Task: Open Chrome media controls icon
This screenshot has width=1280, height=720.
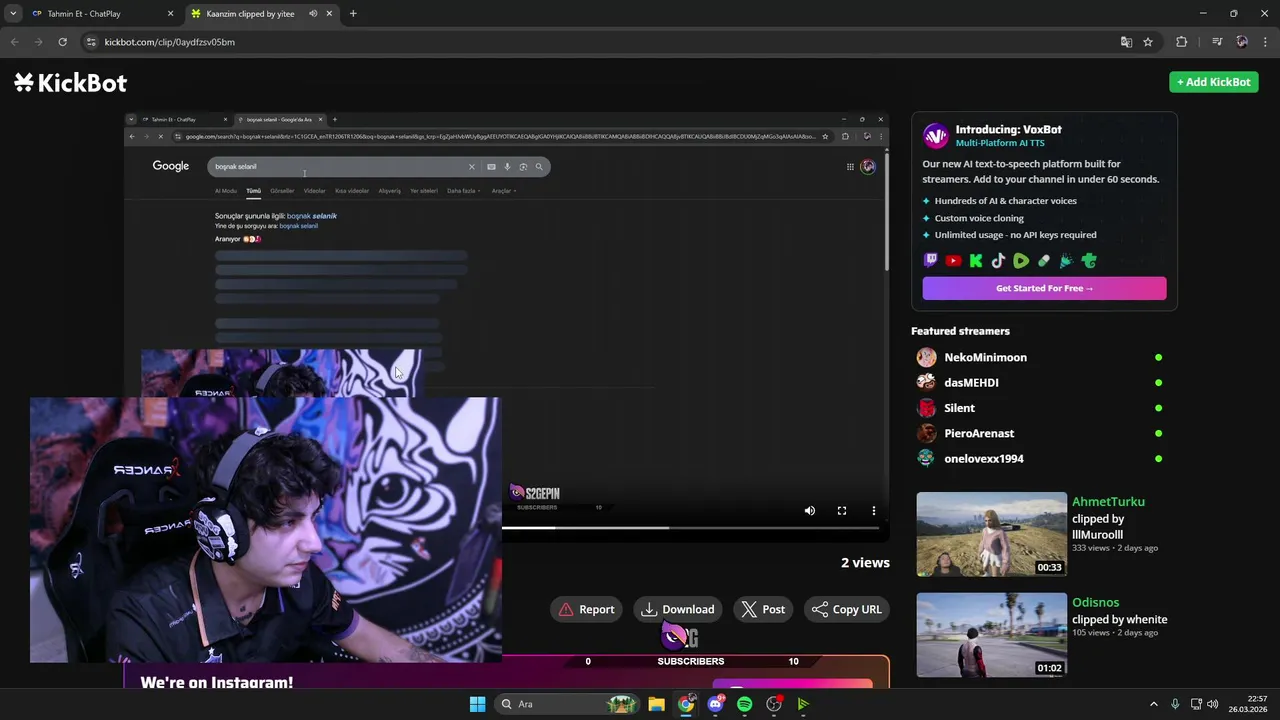Action: point(1217,42)
